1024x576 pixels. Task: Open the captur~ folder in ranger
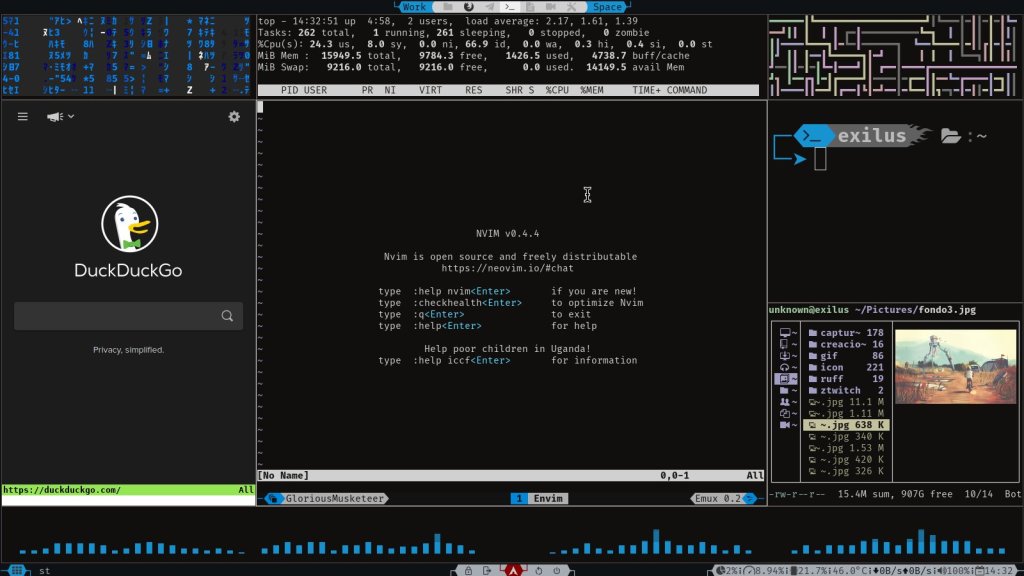845,333
